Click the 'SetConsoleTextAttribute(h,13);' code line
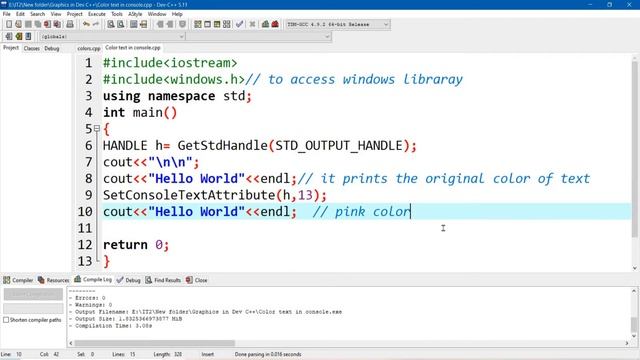This screenshot has height=360, width=640. tap(215, 195)
